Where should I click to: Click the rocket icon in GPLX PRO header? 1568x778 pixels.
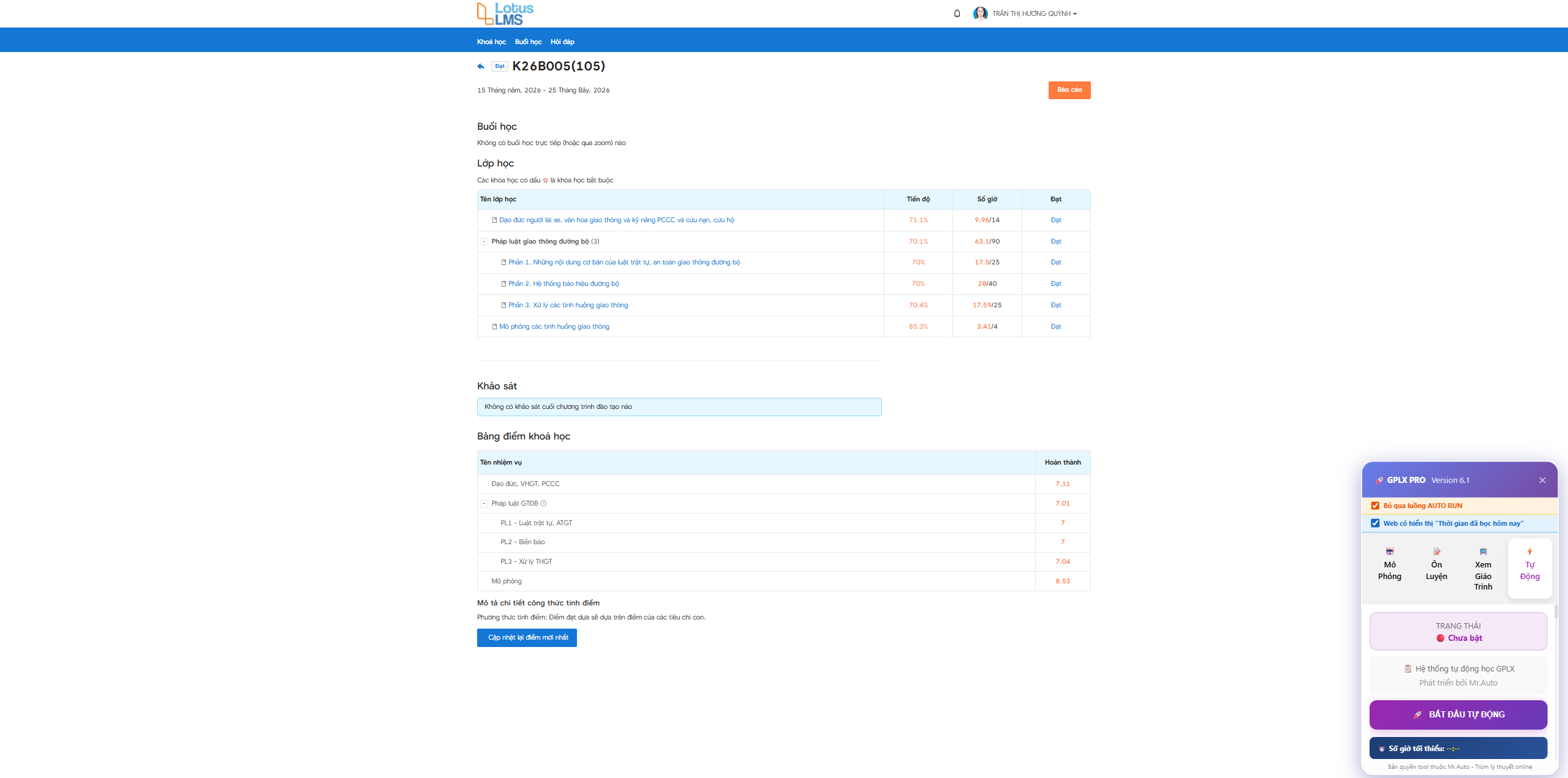[1379, 481]
